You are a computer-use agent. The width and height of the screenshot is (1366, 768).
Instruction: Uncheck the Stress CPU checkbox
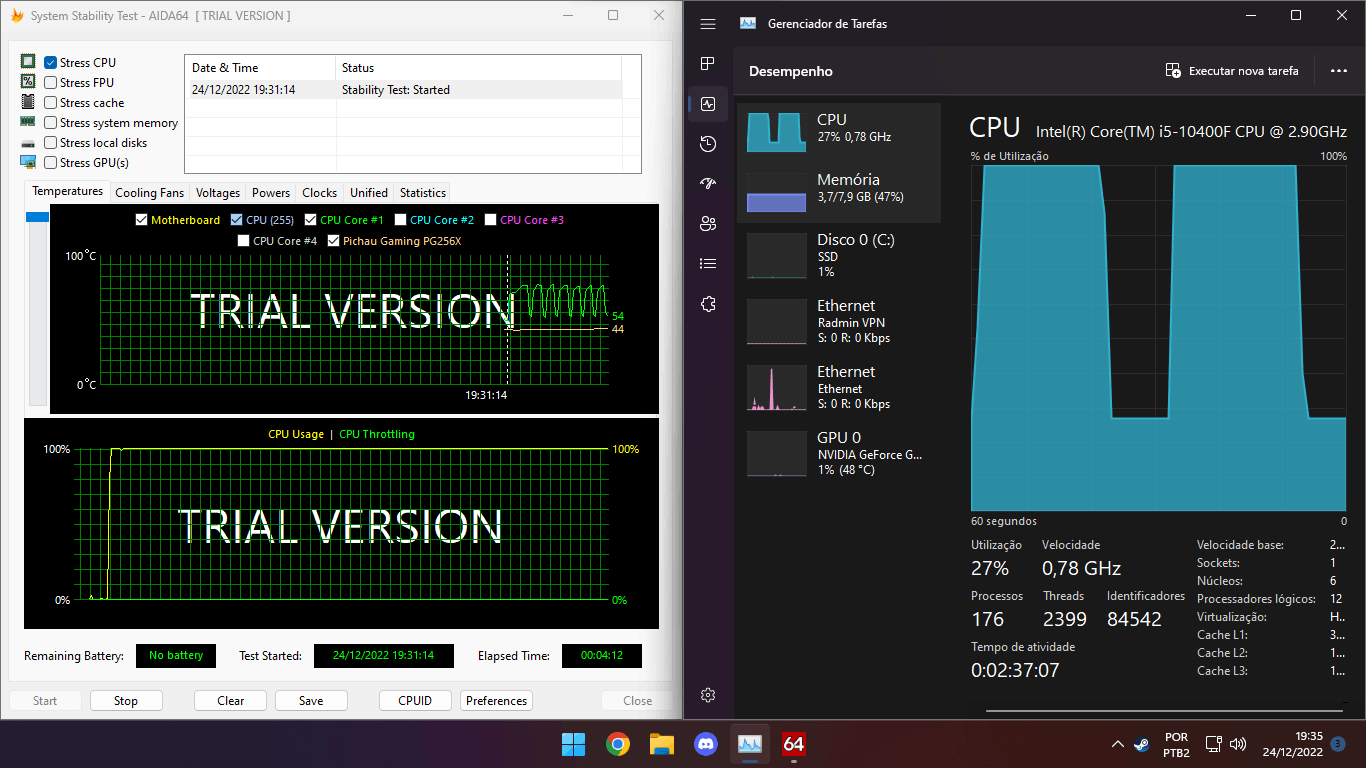[x=50, y=63]
